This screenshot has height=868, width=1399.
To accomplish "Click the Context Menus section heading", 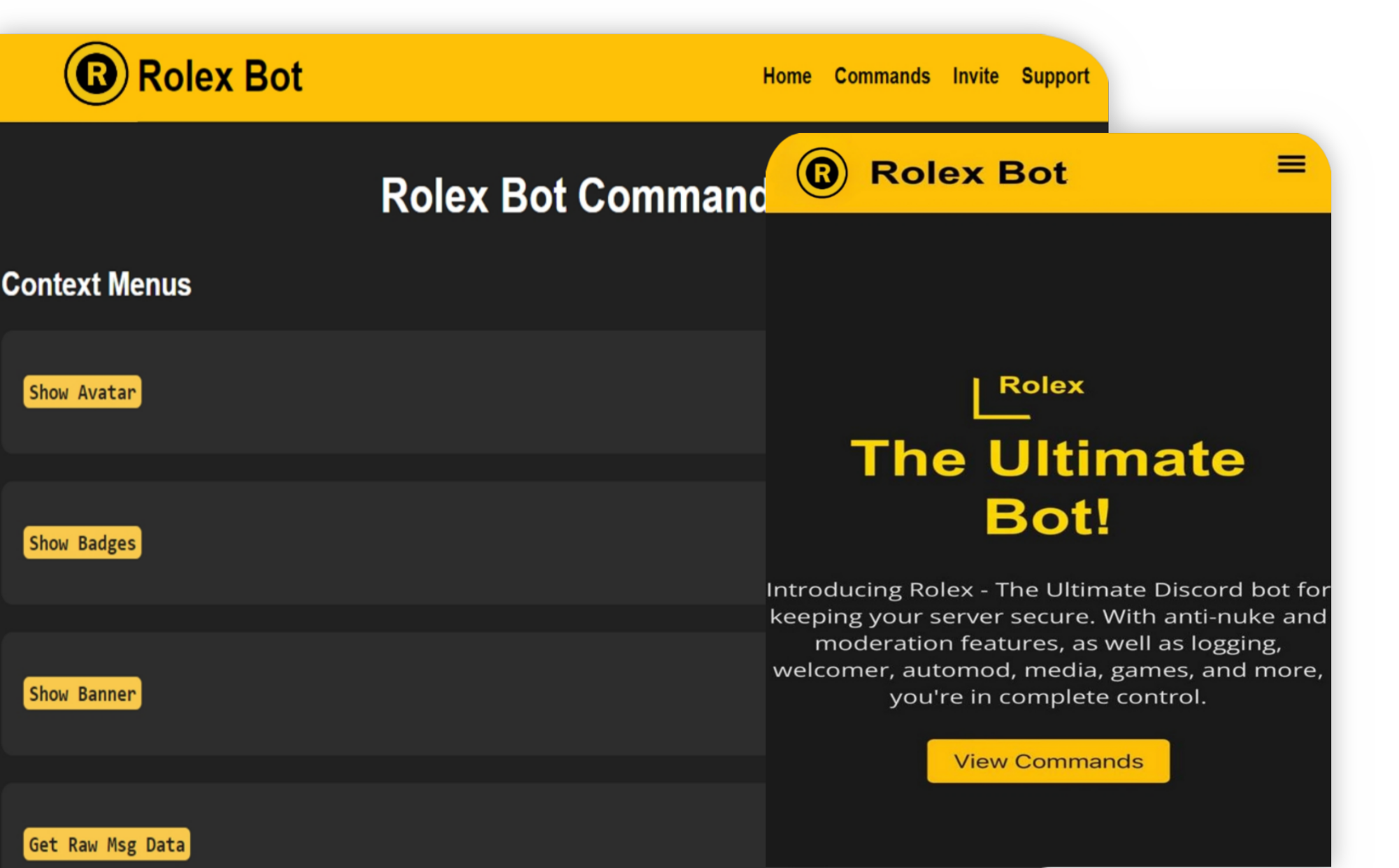I will click(96, 284).
